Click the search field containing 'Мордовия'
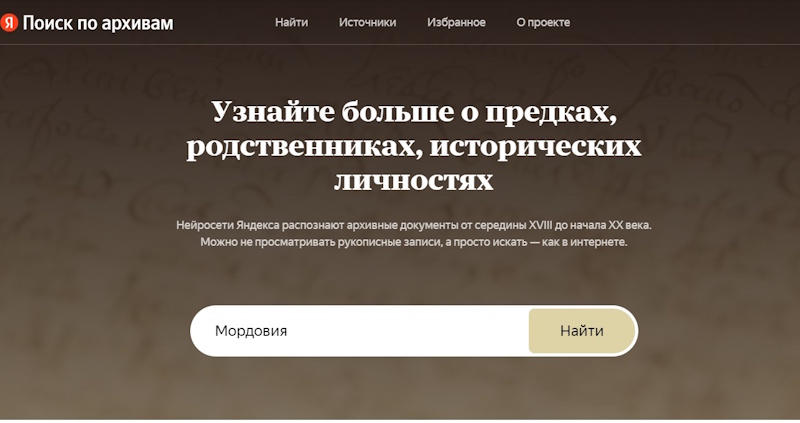Viewport: 800px width, 423px height. tap(360, 331)
